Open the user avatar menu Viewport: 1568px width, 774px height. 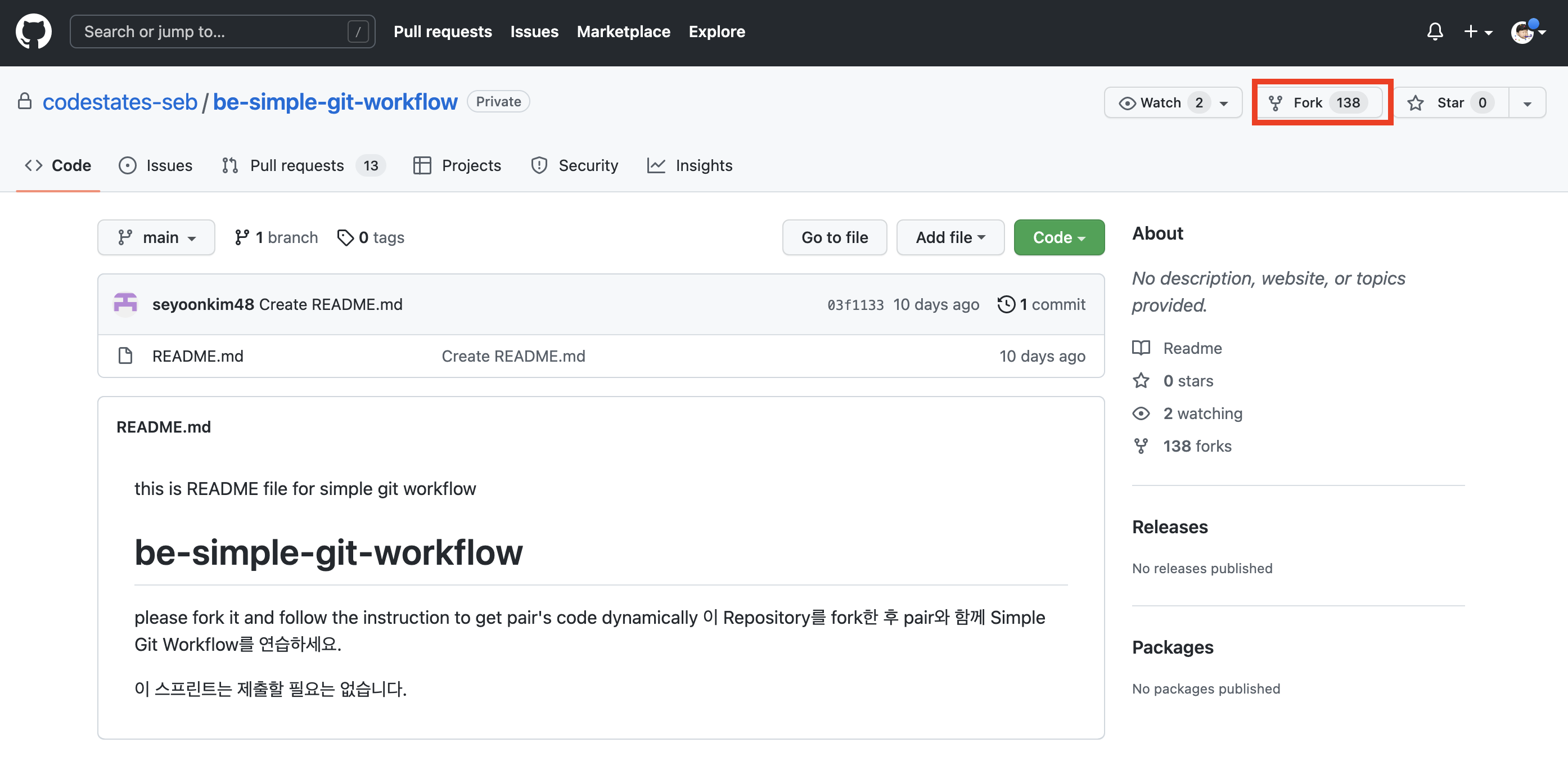(x=1528, y=31)
